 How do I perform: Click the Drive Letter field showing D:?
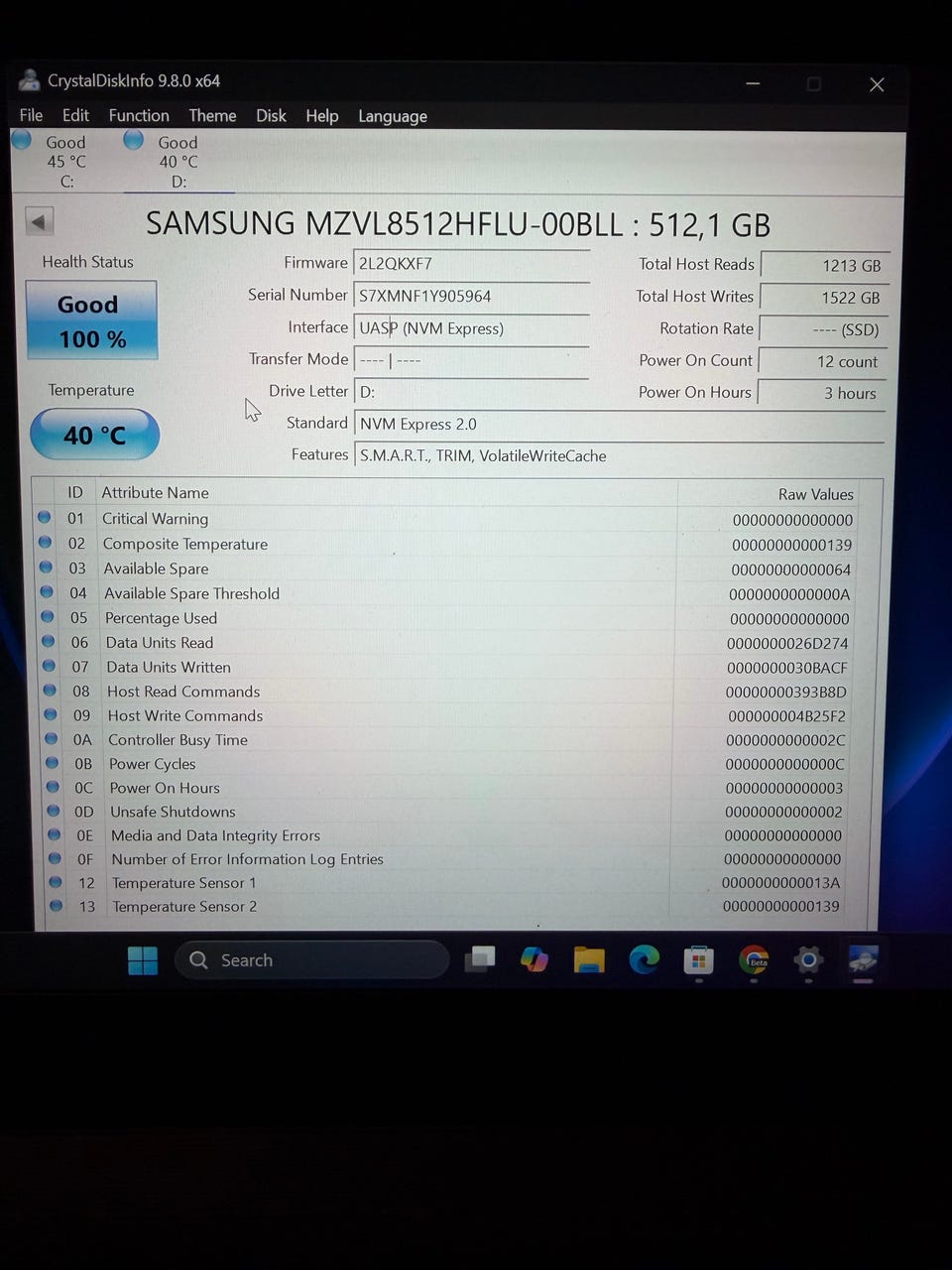coord(472,392)
